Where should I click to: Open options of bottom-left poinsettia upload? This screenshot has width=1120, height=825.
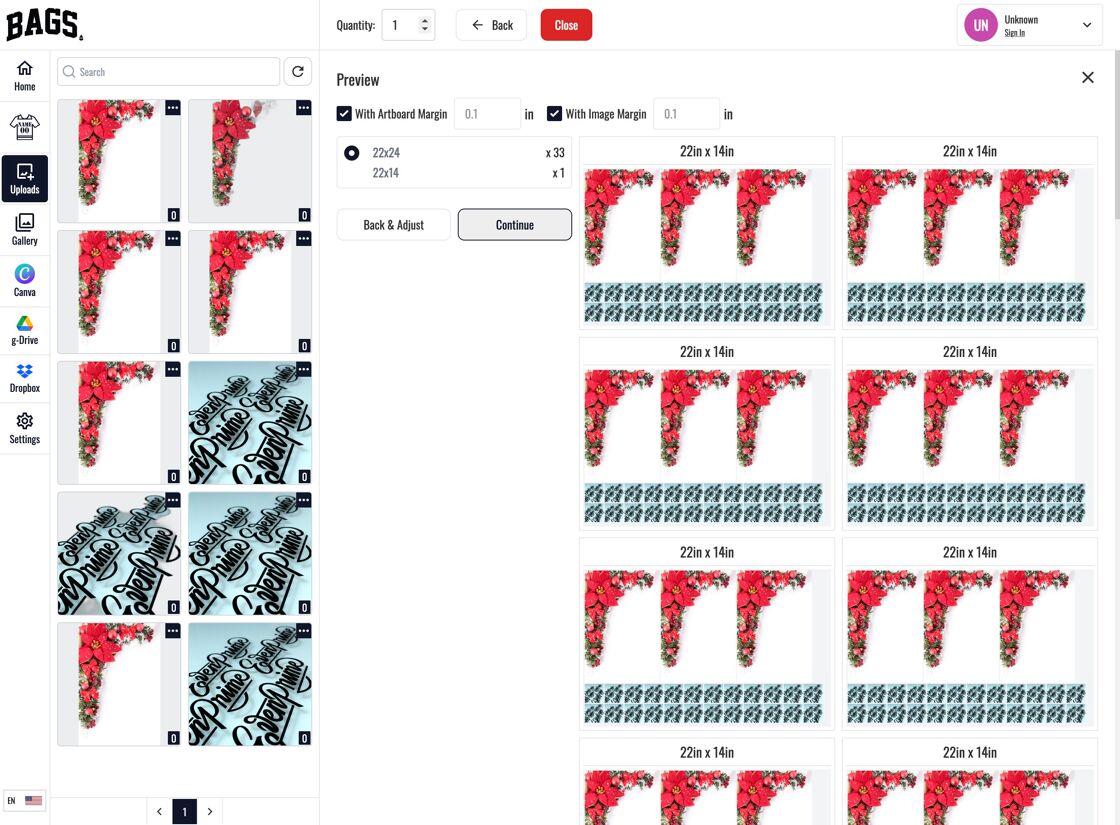point(173,631)
